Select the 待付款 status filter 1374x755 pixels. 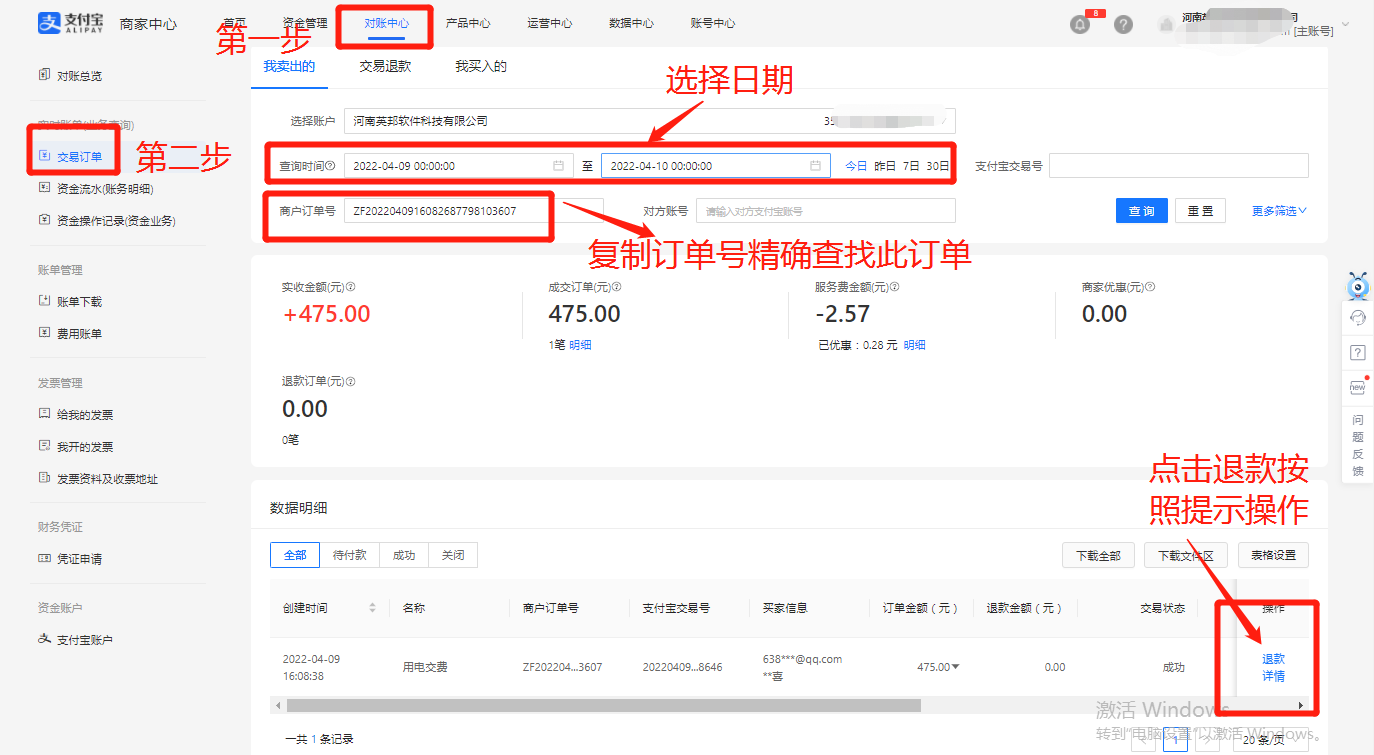click(x=350, y=555)
